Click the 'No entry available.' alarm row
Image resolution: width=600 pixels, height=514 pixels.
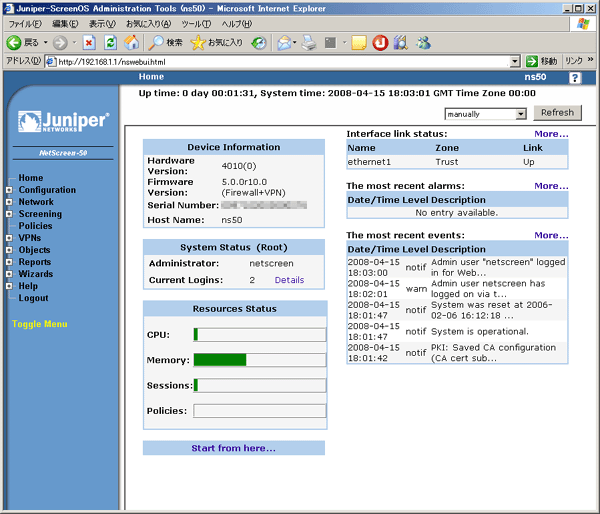pyautogui.click(x=457, y=213)
